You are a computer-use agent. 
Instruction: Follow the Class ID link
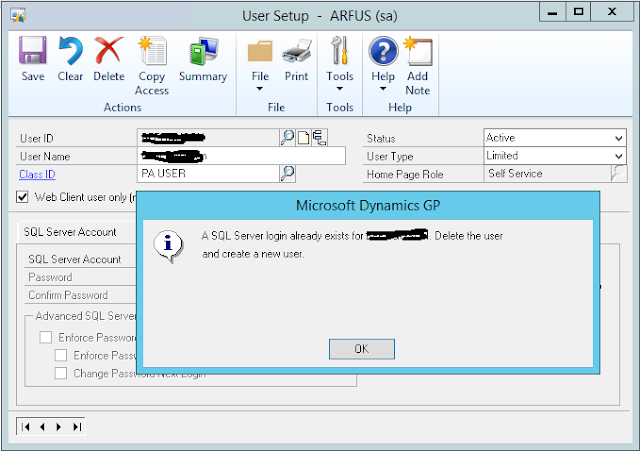pos(37,174)
